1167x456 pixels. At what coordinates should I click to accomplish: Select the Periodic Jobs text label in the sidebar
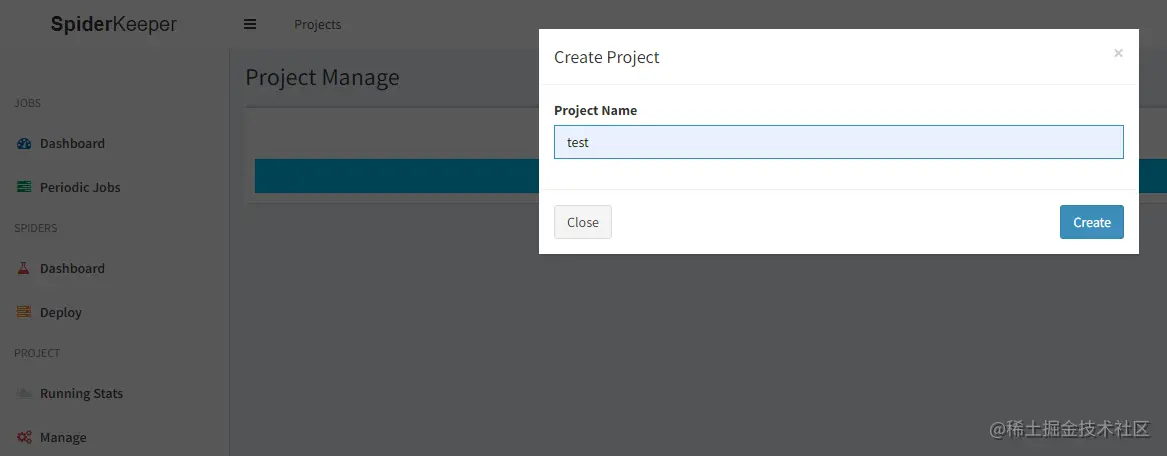point(80,188)
